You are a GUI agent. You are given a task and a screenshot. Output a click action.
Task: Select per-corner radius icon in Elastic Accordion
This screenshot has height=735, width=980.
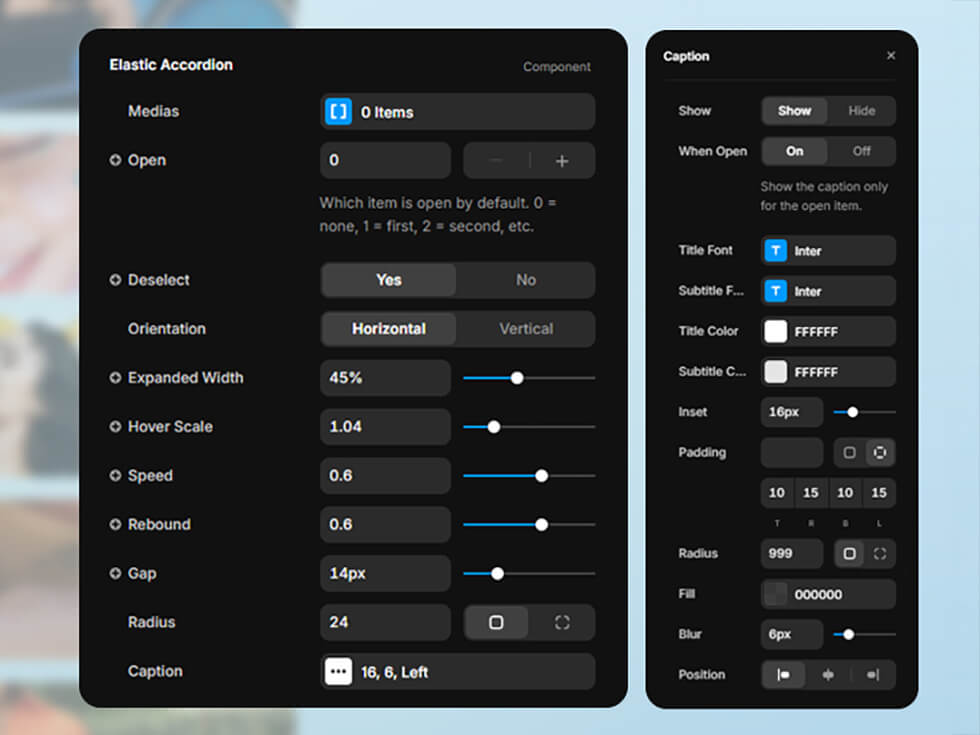[x=562, y=622]
